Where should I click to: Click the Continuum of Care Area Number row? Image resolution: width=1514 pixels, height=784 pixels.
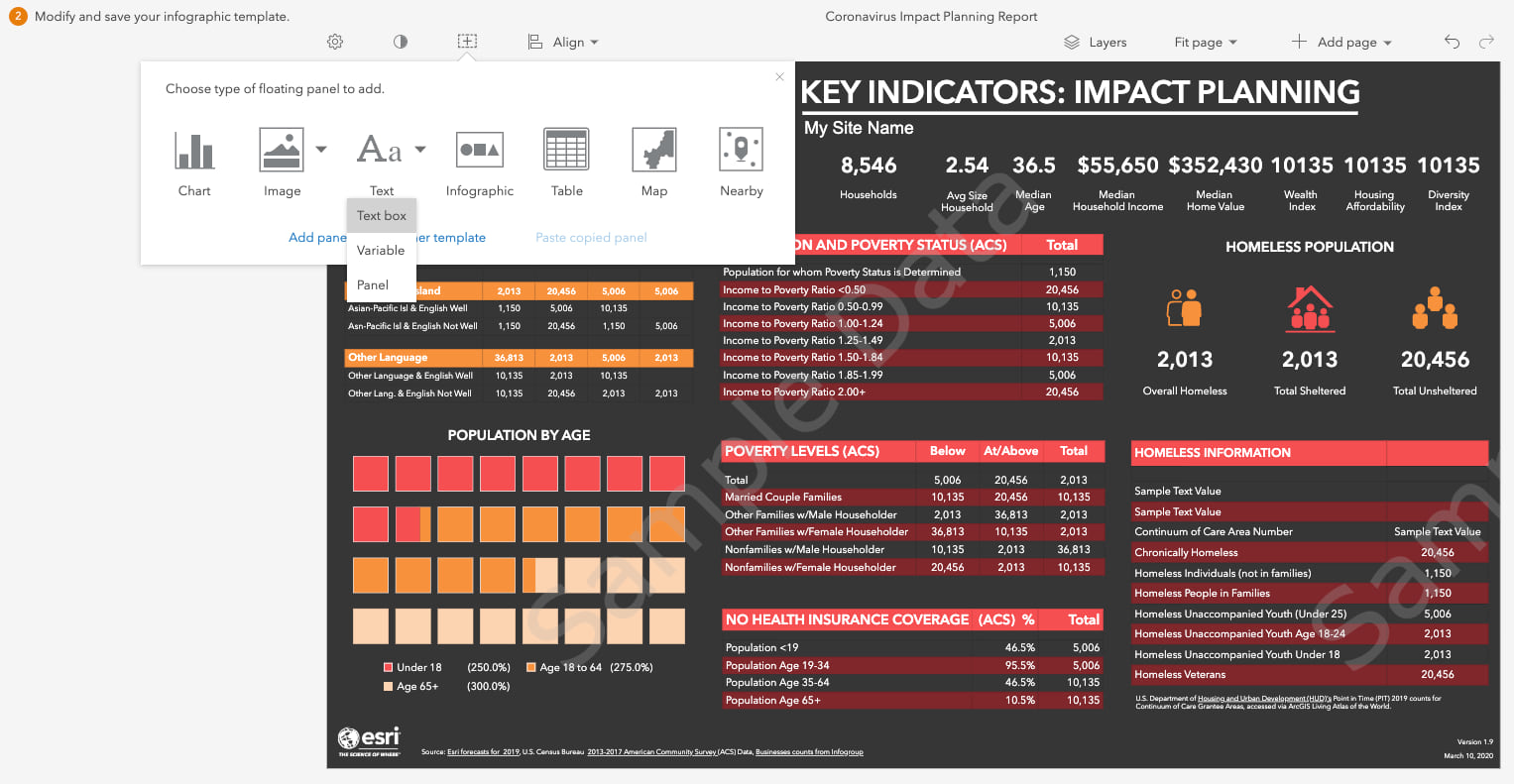1310,532
